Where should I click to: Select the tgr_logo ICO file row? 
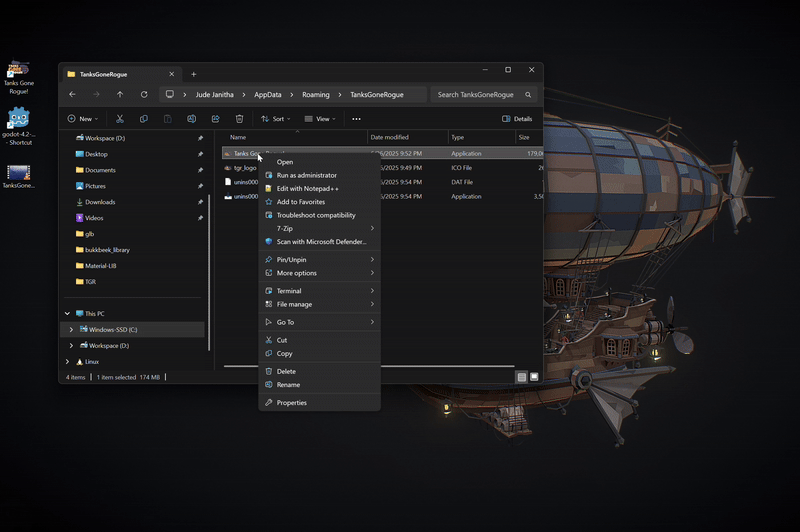(383, 168)
